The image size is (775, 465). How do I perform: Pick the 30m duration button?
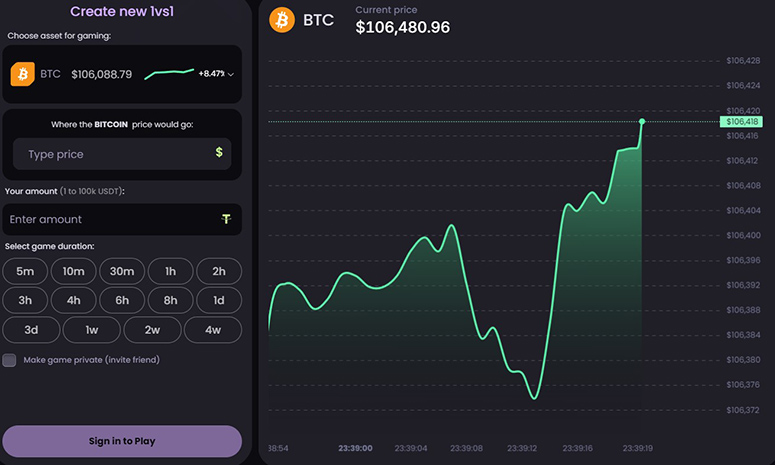coord(122,271)
